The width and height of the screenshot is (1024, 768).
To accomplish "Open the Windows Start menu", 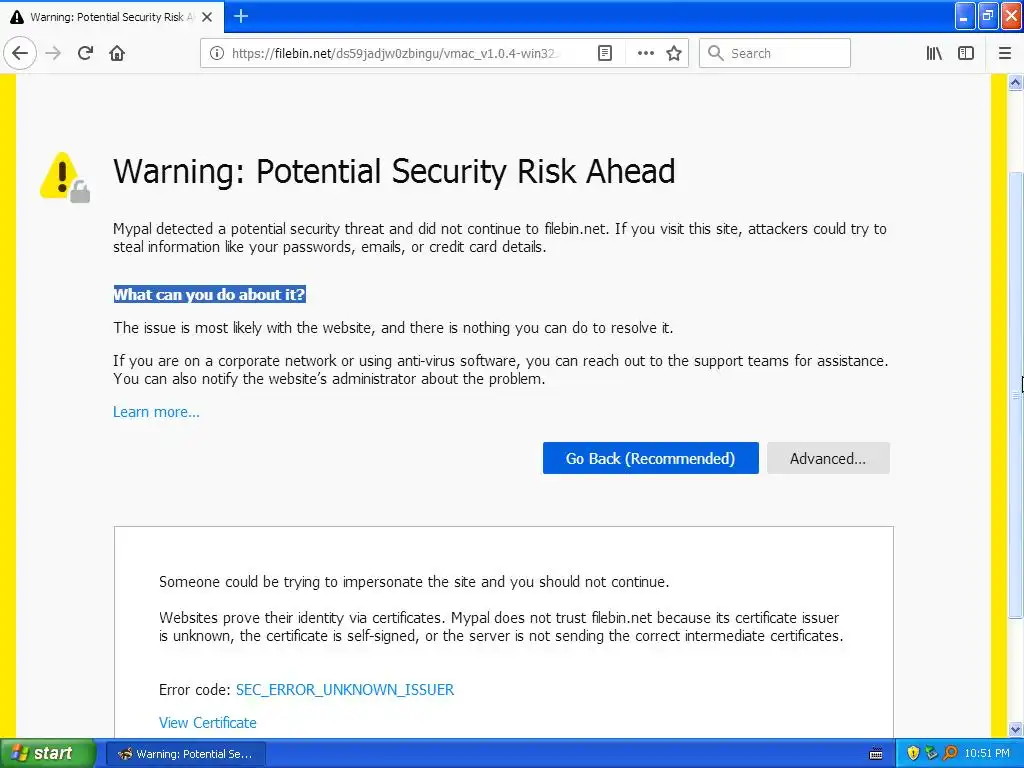I will [47, 753].
